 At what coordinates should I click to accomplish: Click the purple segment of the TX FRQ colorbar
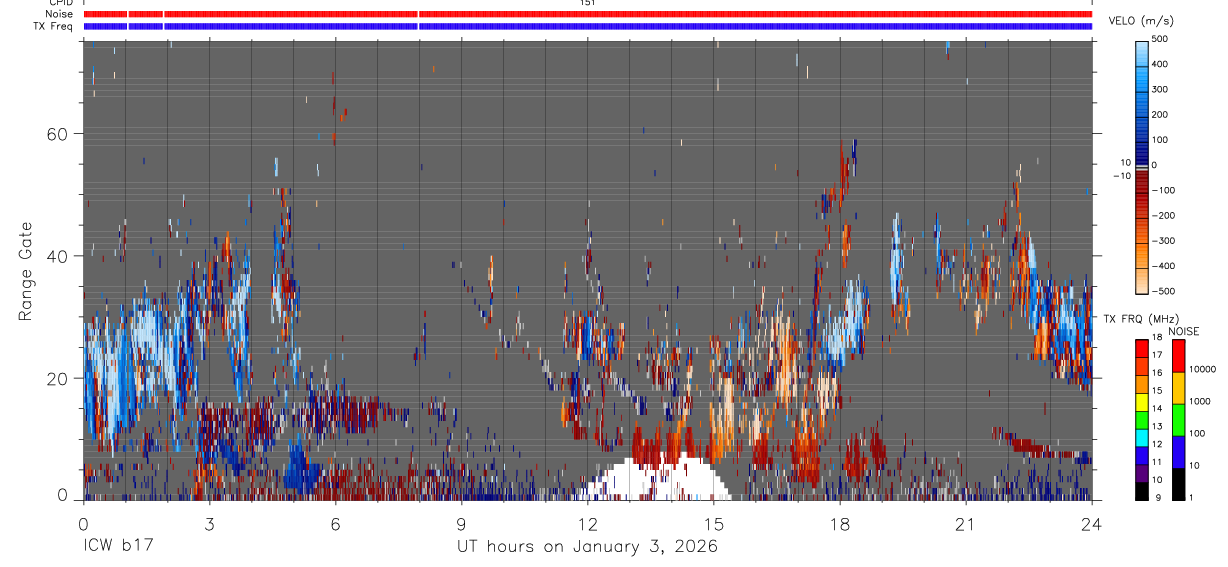coord(1142,471)
